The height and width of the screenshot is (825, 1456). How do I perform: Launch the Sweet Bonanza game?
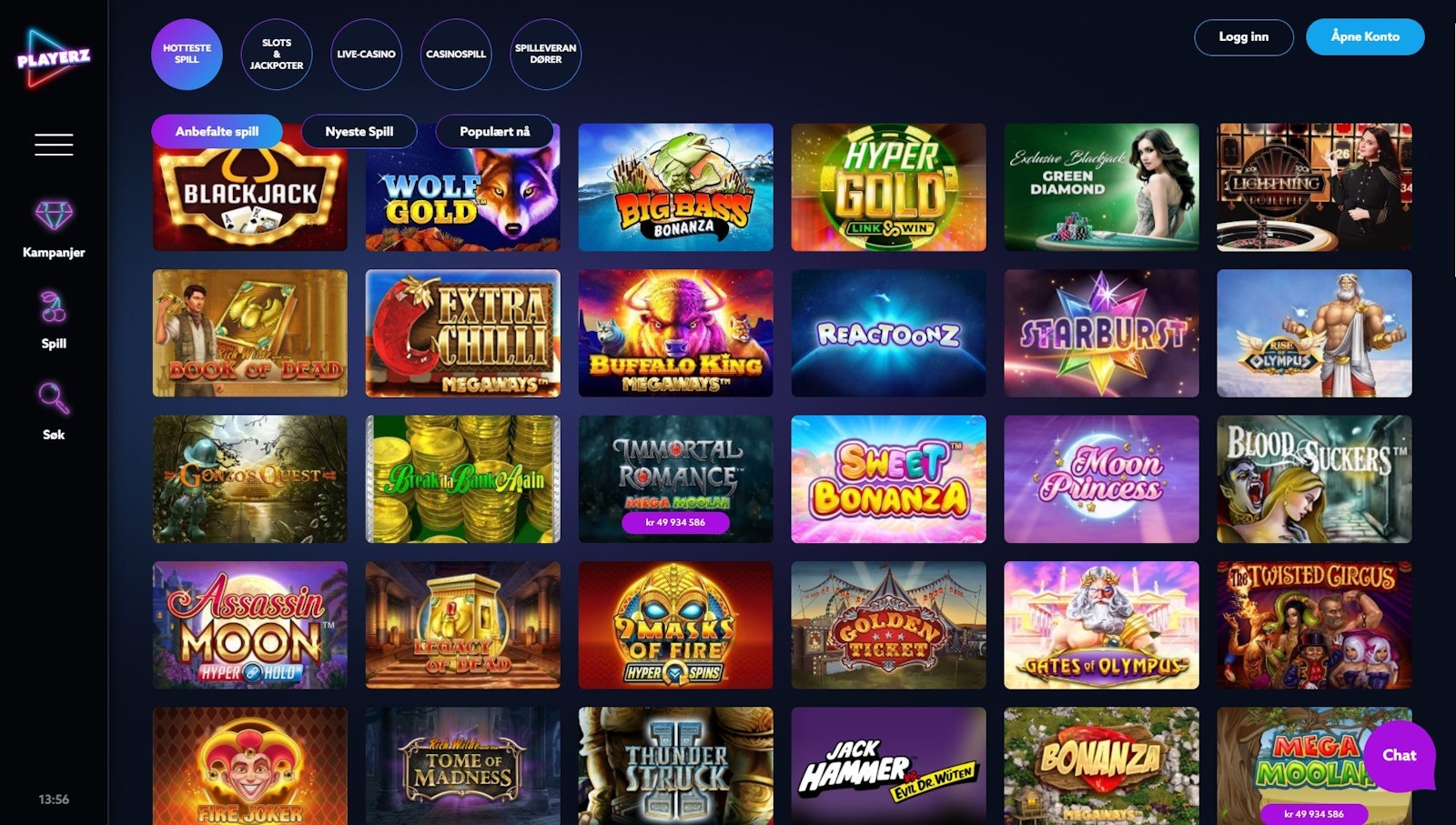click(888, 479)
